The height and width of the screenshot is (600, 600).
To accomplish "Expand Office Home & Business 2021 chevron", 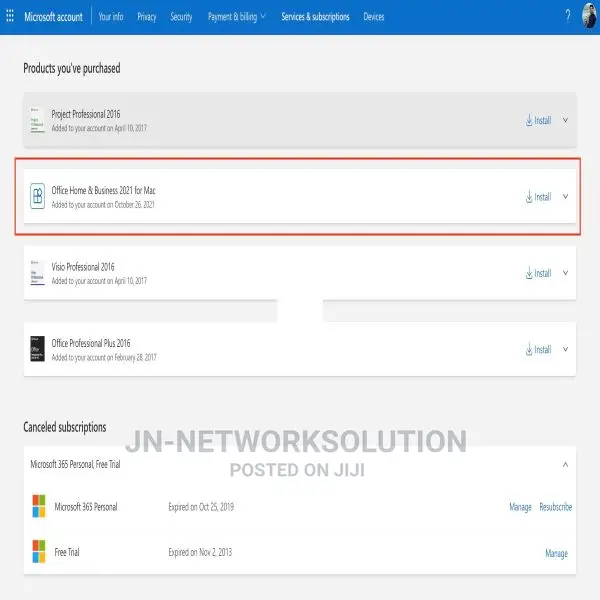I will pos(565,196).
